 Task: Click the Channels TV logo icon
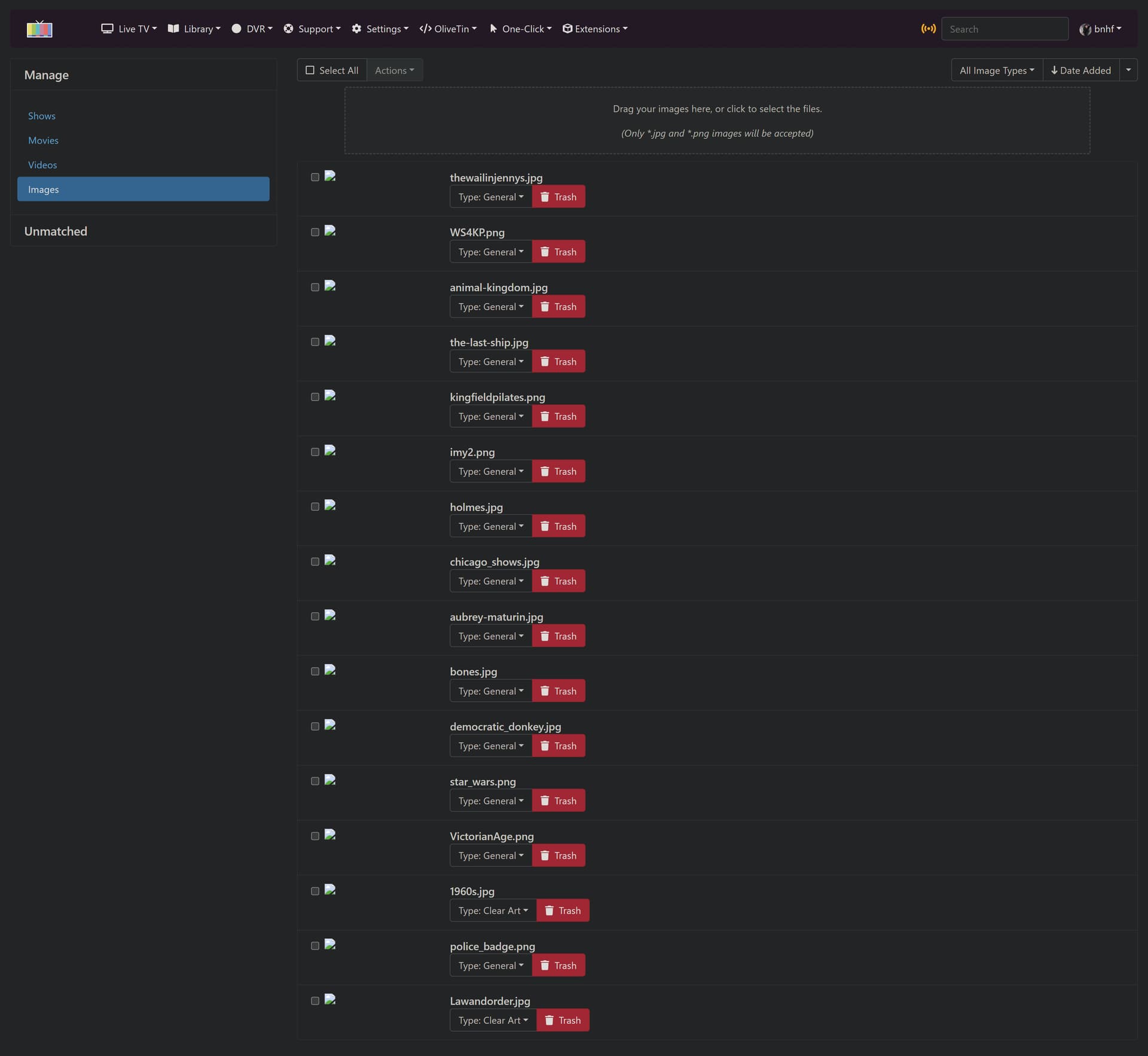click(39, 29)
